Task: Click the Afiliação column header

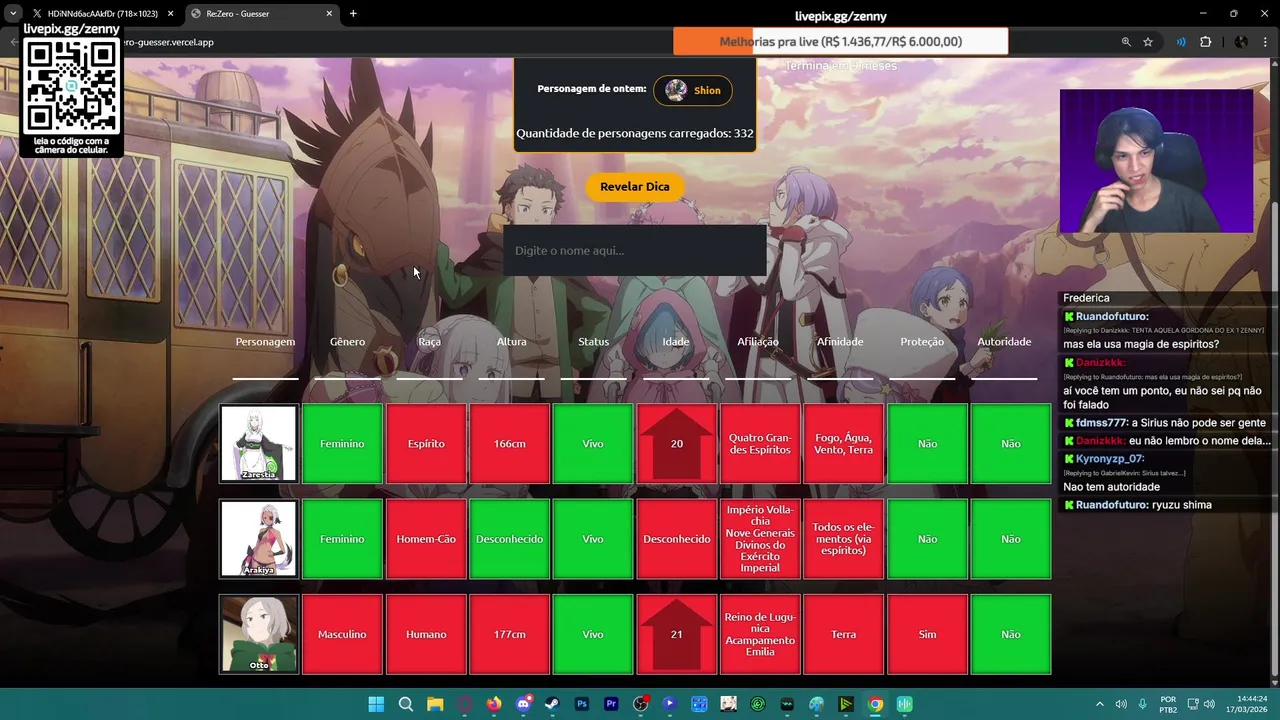Action: pyautogui.click(x=758, y=342)
